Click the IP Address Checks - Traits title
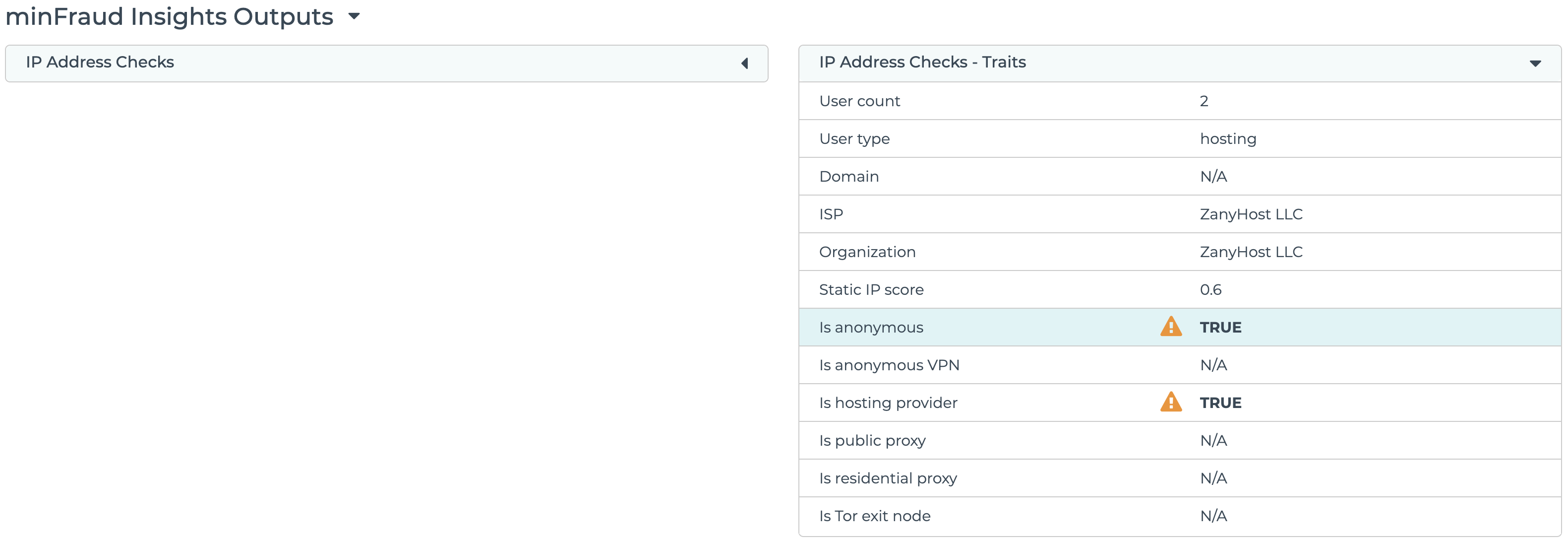 pos(922,62)
